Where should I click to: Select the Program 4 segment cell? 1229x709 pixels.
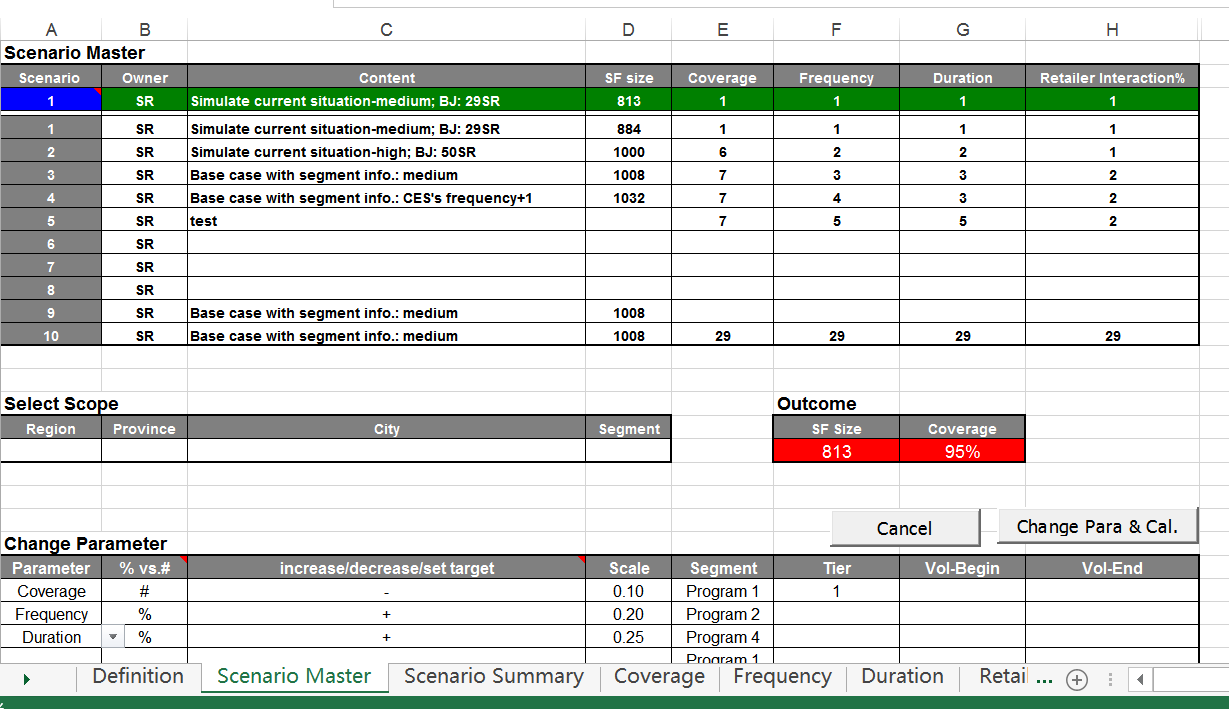click(x=723, y=637)
